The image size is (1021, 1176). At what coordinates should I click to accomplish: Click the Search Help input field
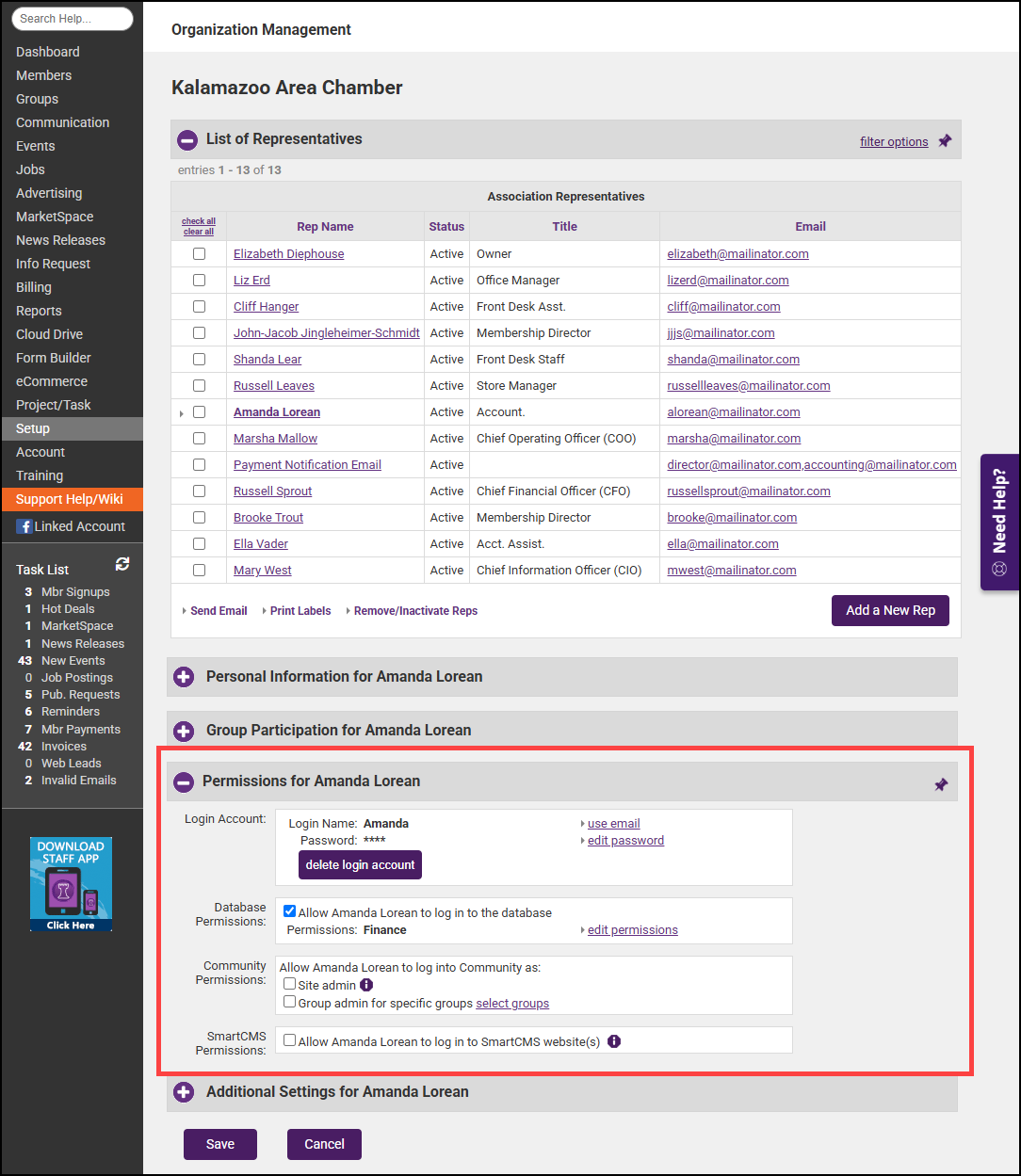72,19
